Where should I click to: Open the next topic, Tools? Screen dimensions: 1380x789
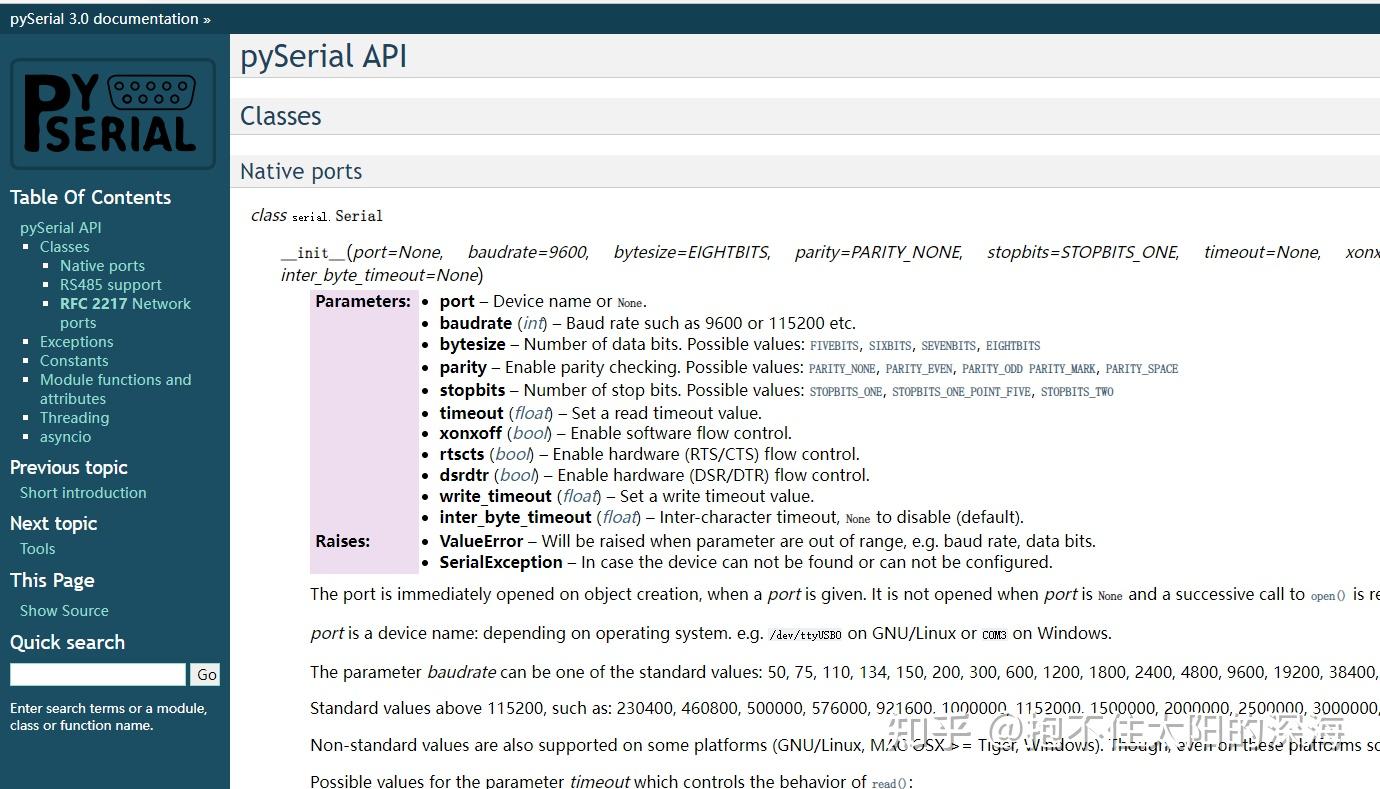point(38,549)
